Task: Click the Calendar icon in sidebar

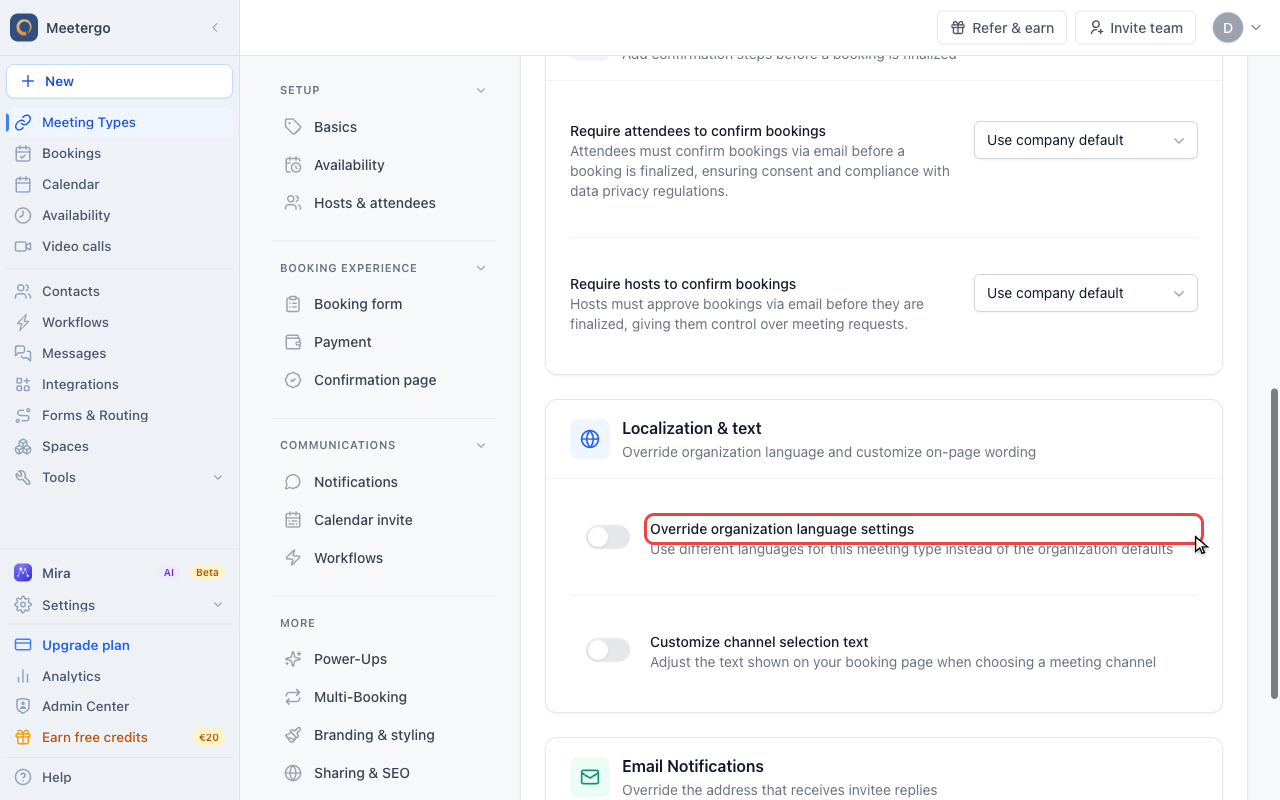Action: click(x=23, y=184)
